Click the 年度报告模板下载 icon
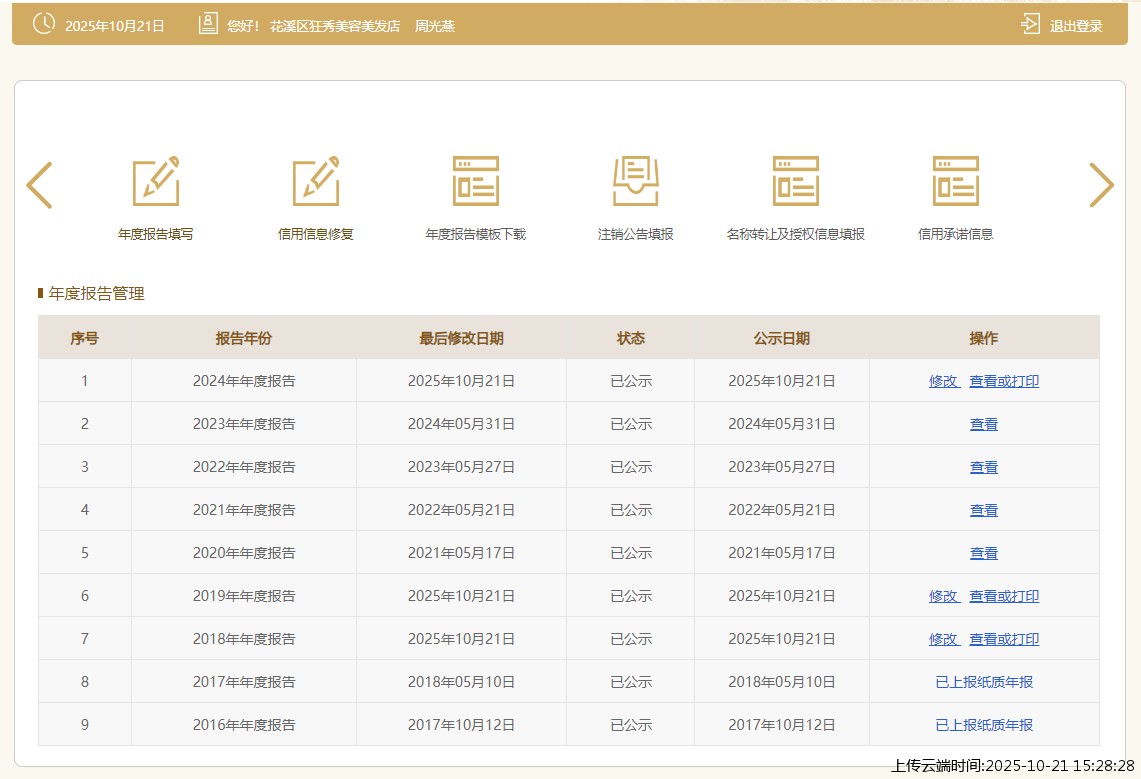The height and width of the screenshot is (779, 1141). click(476, 182)
